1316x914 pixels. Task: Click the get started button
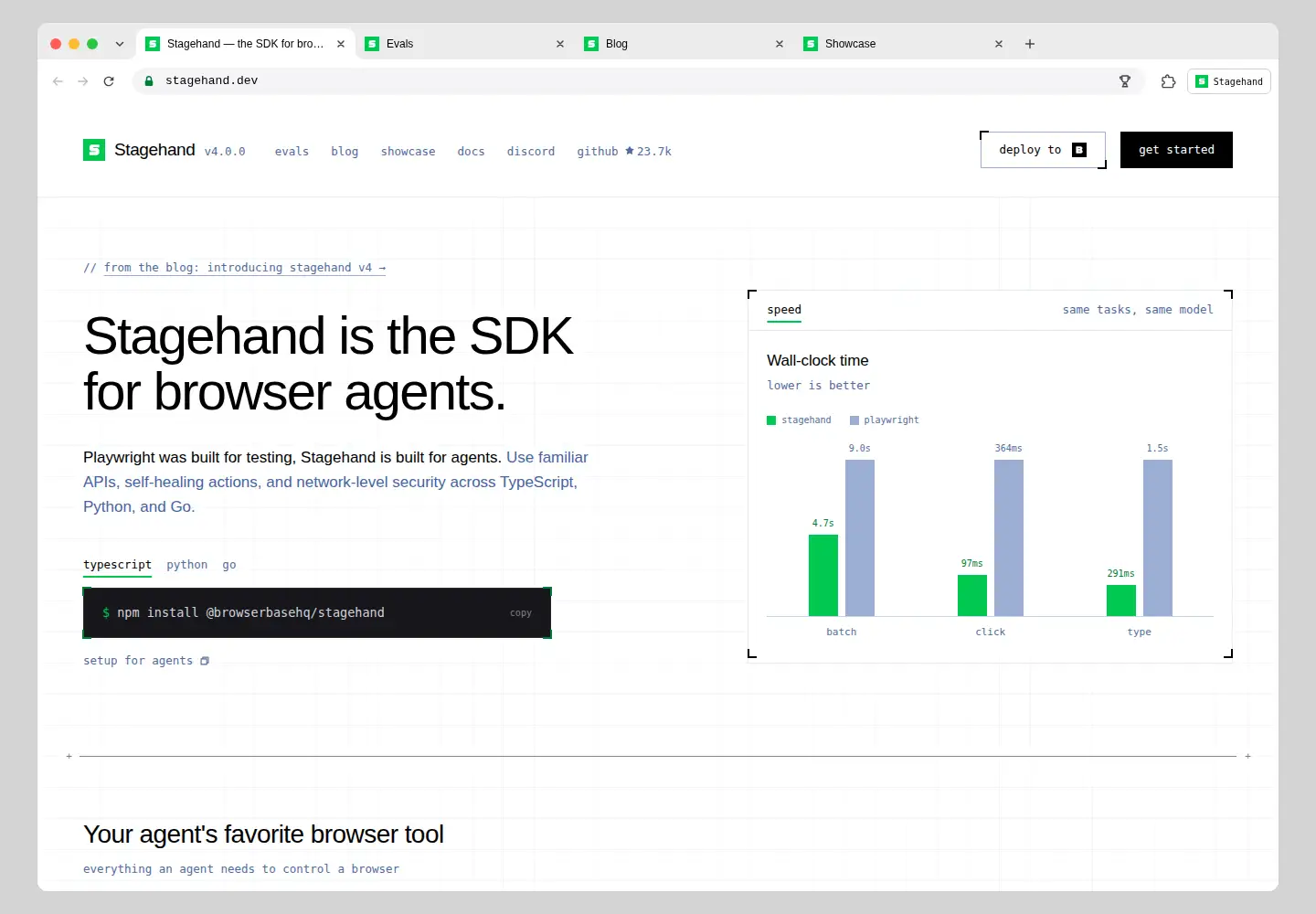(1176, 150)
